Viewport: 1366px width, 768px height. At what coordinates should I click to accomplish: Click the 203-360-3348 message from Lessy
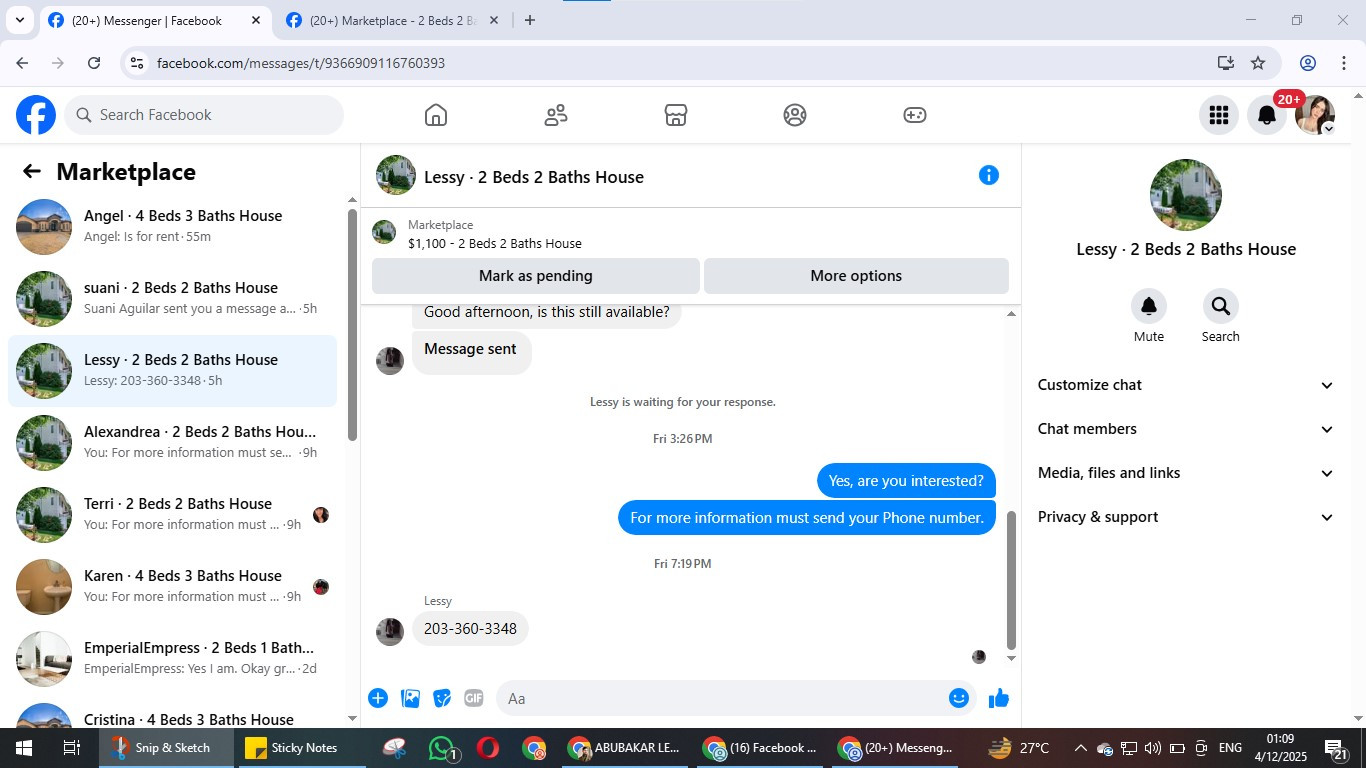tap(471, 629)
